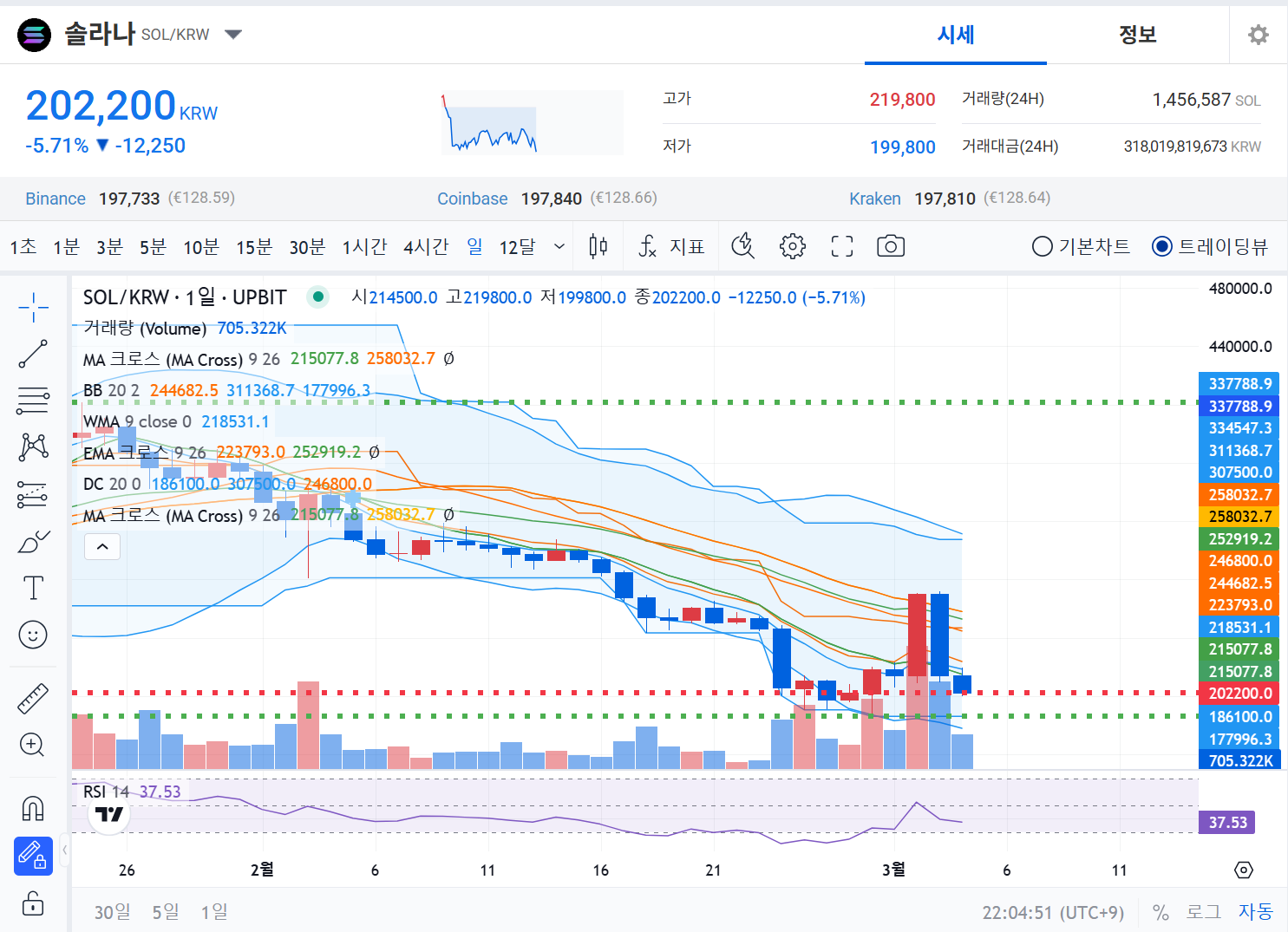
Task: Activate the zoom in tool
Action: (33, 745)
